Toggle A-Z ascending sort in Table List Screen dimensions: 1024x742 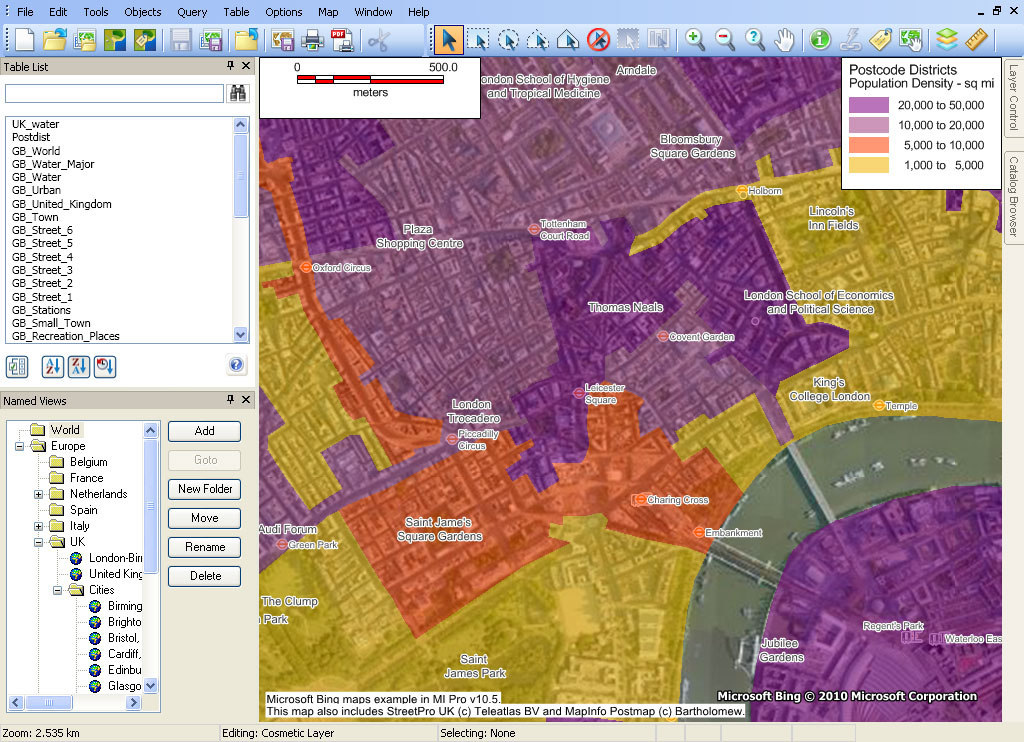53,366
